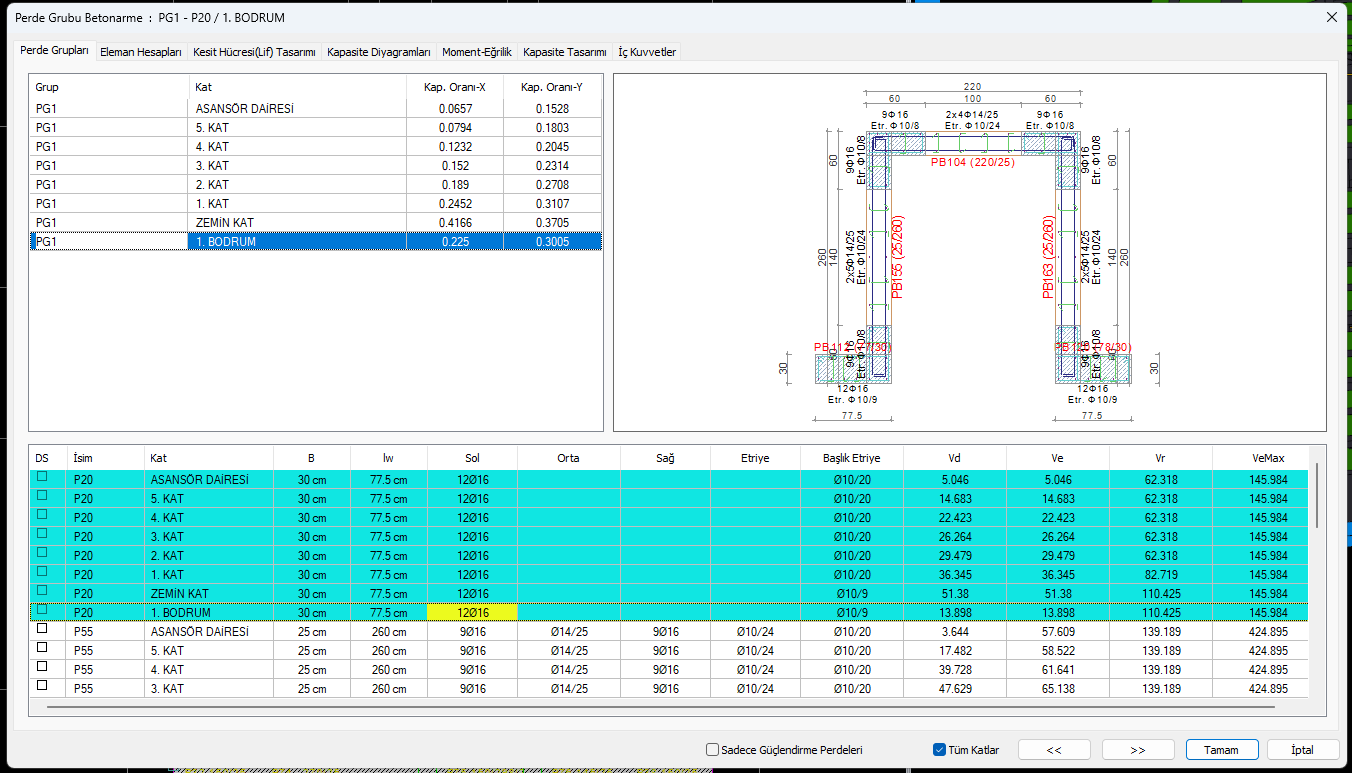1352x773 pixels.
Task: Go to next wall with >> button
Action: (1138, 749)
